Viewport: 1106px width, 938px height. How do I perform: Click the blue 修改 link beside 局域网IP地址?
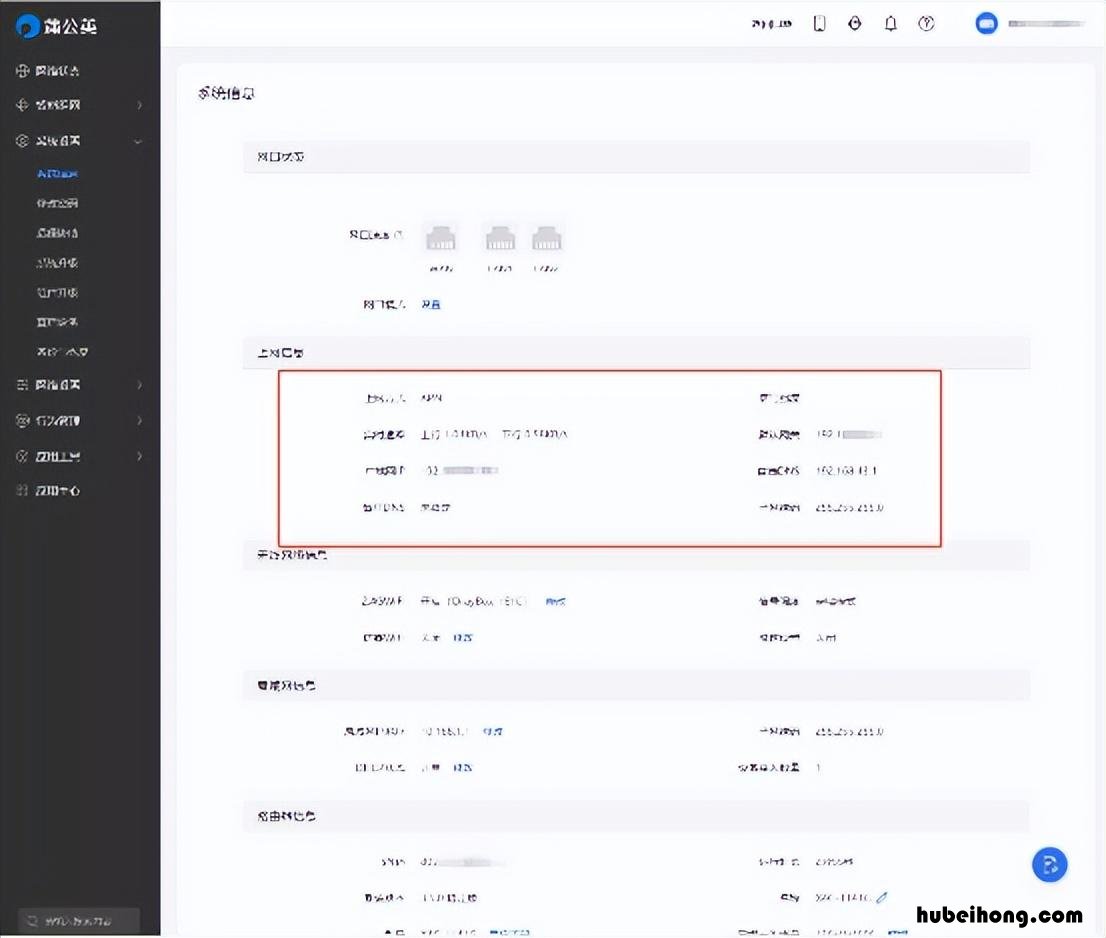(493, 731)
